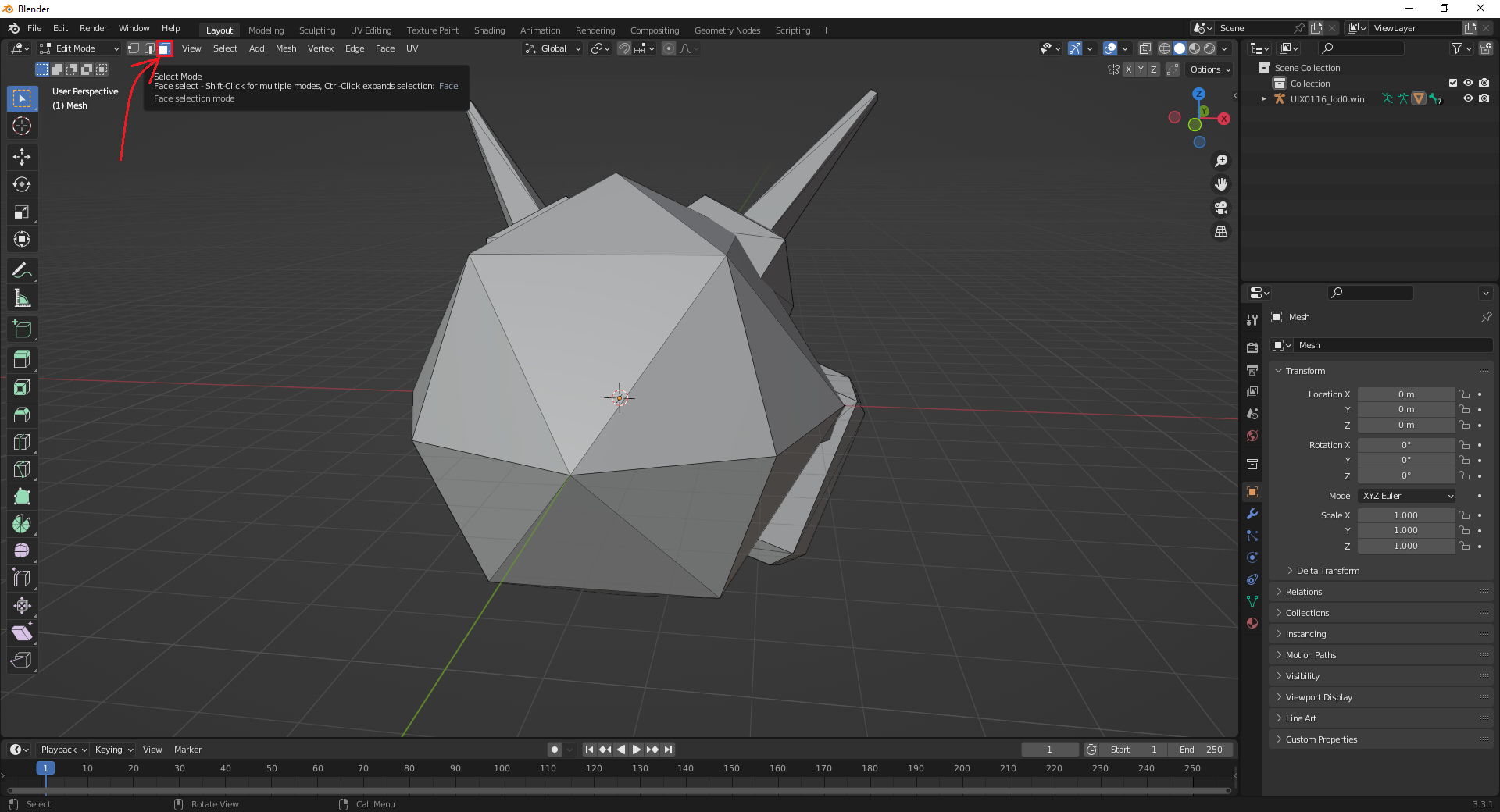
Task: Select the Cursor tool in left toolbar
Action: (22, 126)
